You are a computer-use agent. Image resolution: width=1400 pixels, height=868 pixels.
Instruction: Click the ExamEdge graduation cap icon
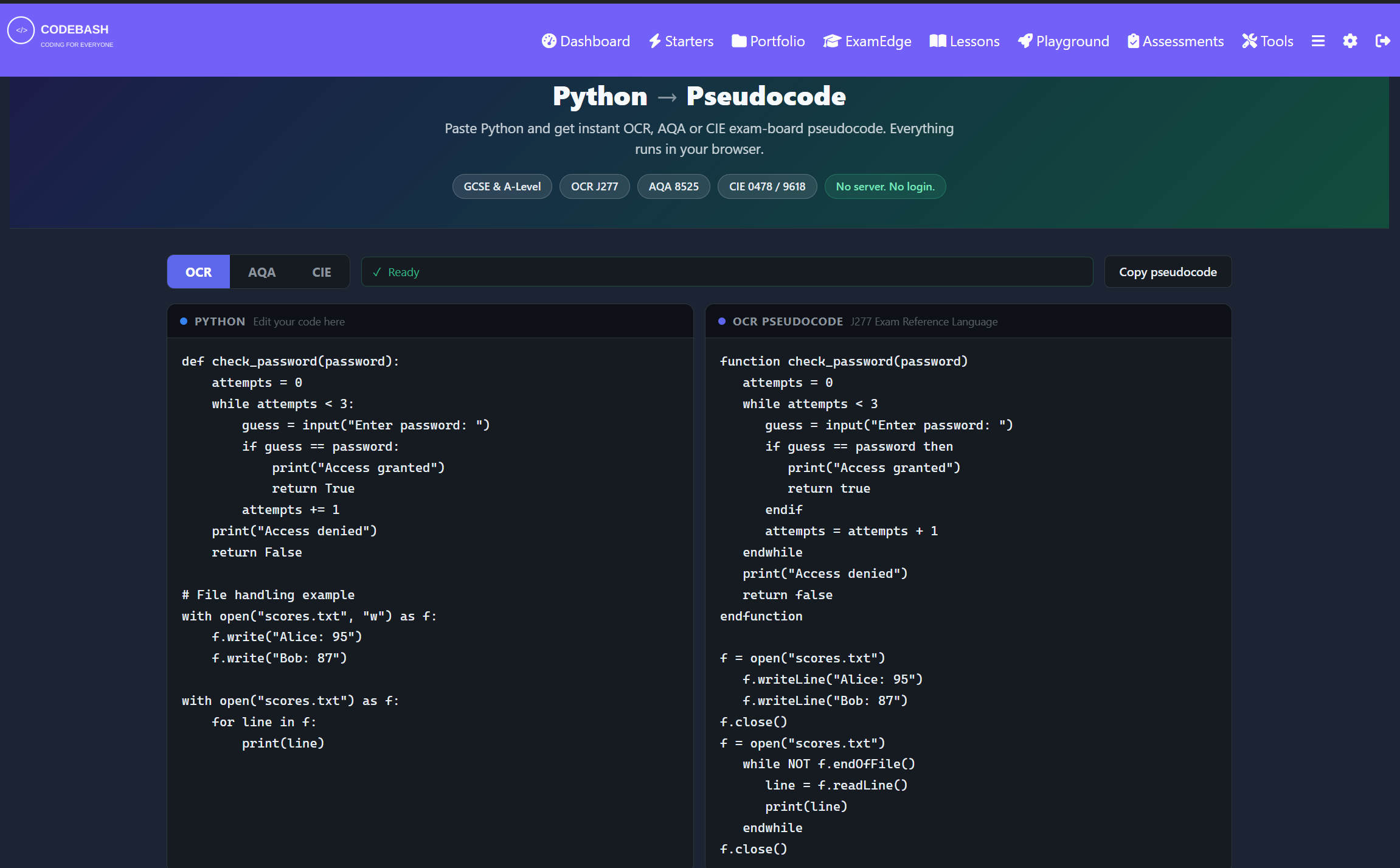click(x=832, y=41)
